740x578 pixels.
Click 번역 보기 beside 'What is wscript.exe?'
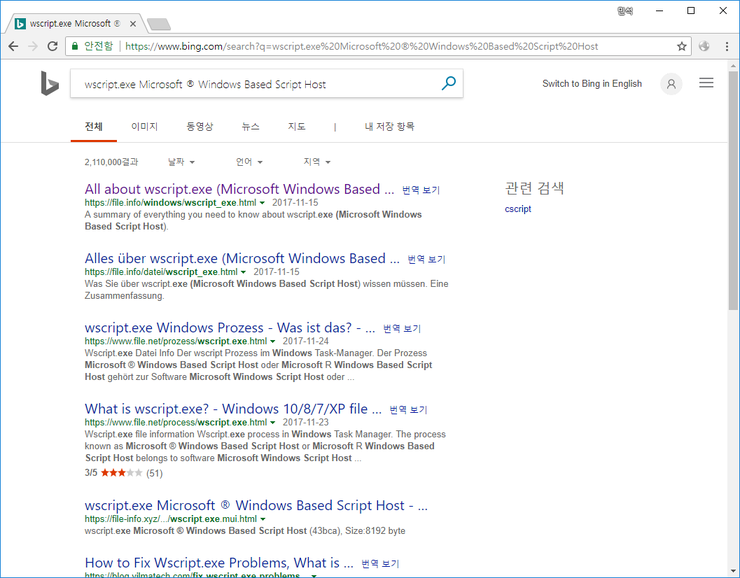pyautogui.click(x=408, y=410)
